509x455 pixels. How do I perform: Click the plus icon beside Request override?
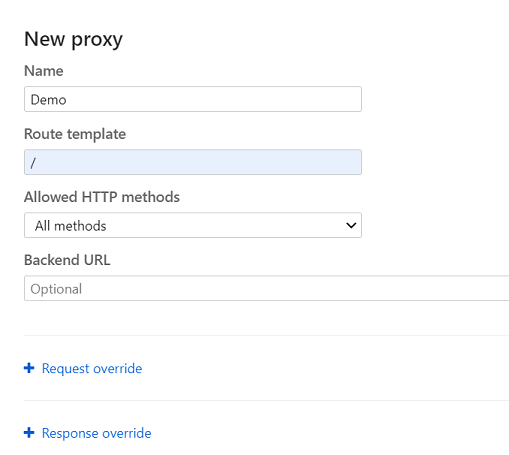coord(29,368)
